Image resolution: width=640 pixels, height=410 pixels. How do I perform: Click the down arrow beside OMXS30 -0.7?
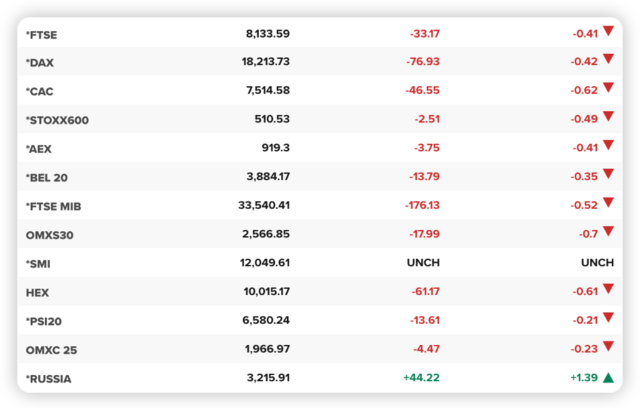click(608, 232)
